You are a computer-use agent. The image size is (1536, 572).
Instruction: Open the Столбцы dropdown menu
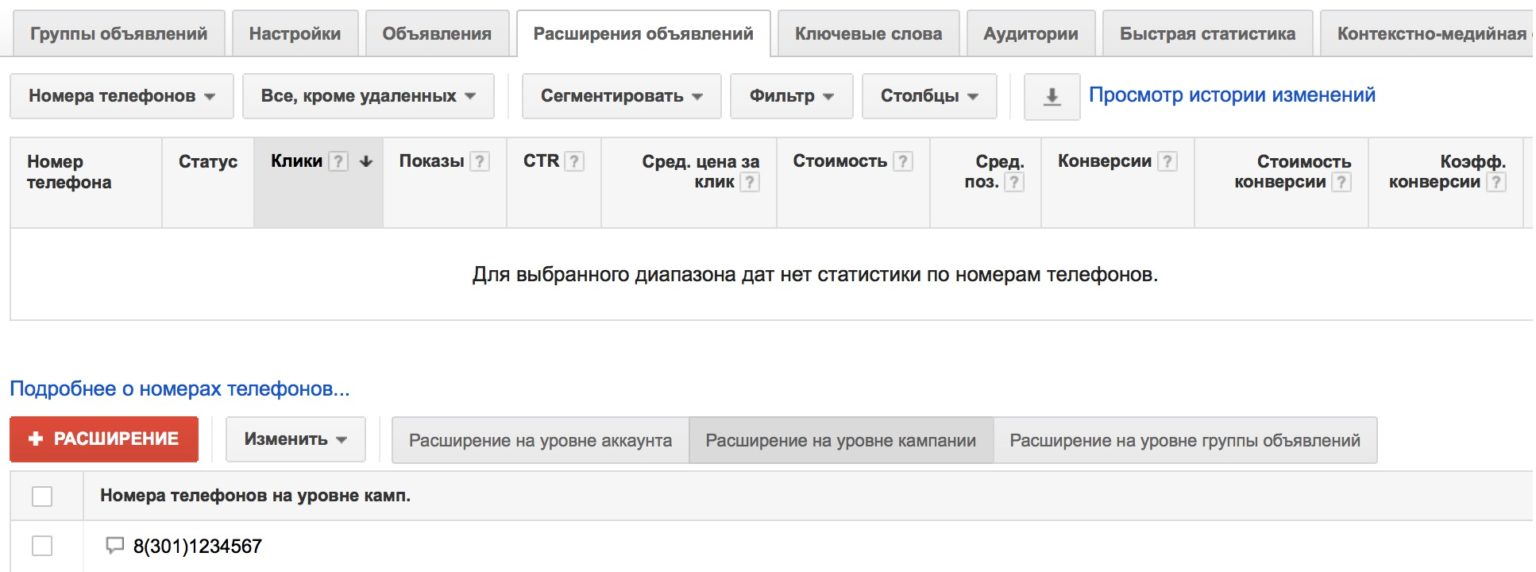[929, 97]
